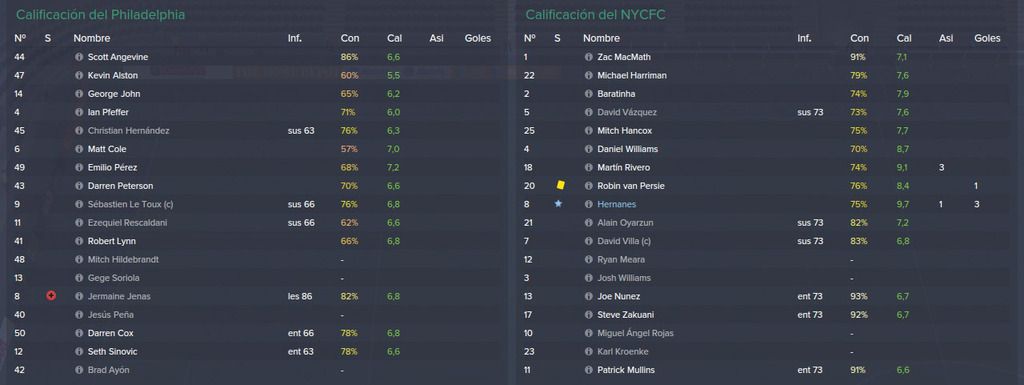The height and width of the screenshot is (385, 1024).
Task: Click info icon next to Sébastien Le Toux
Action: pyautogui.click(x=79, y=204)
